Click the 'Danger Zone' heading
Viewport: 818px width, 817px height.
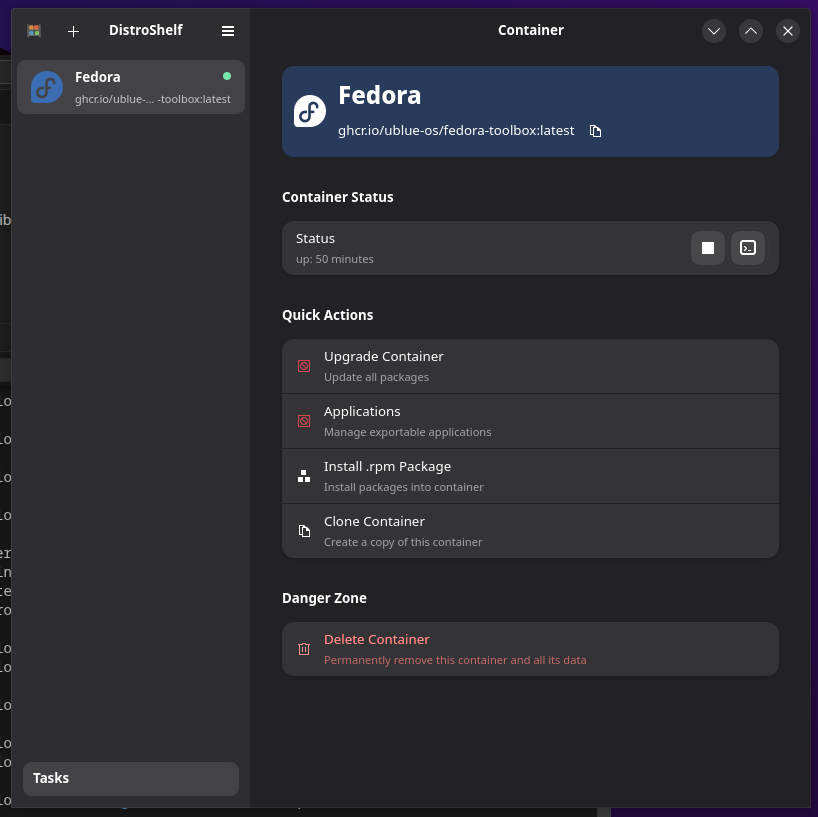tap(324, 598)
